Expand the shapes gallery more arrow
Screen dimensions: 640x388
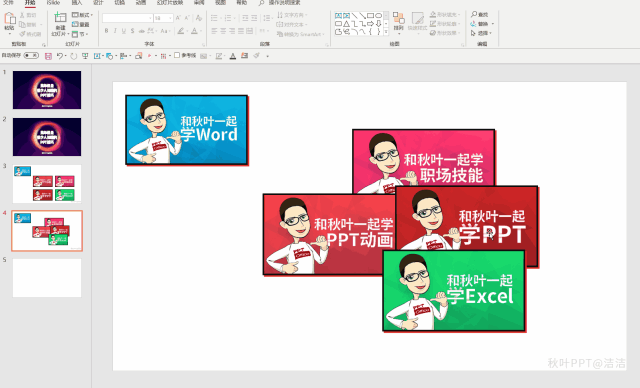coord(386,32)
